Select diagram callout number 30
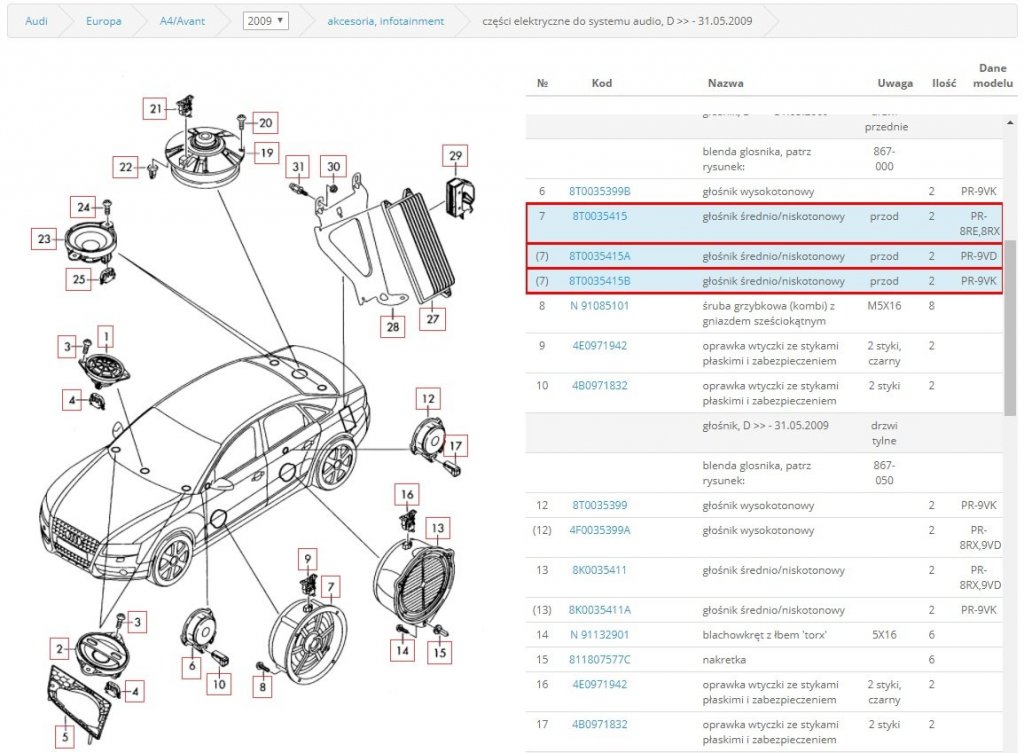The width and height of the screenshot is (1024, 753). [x=333, y=167]
